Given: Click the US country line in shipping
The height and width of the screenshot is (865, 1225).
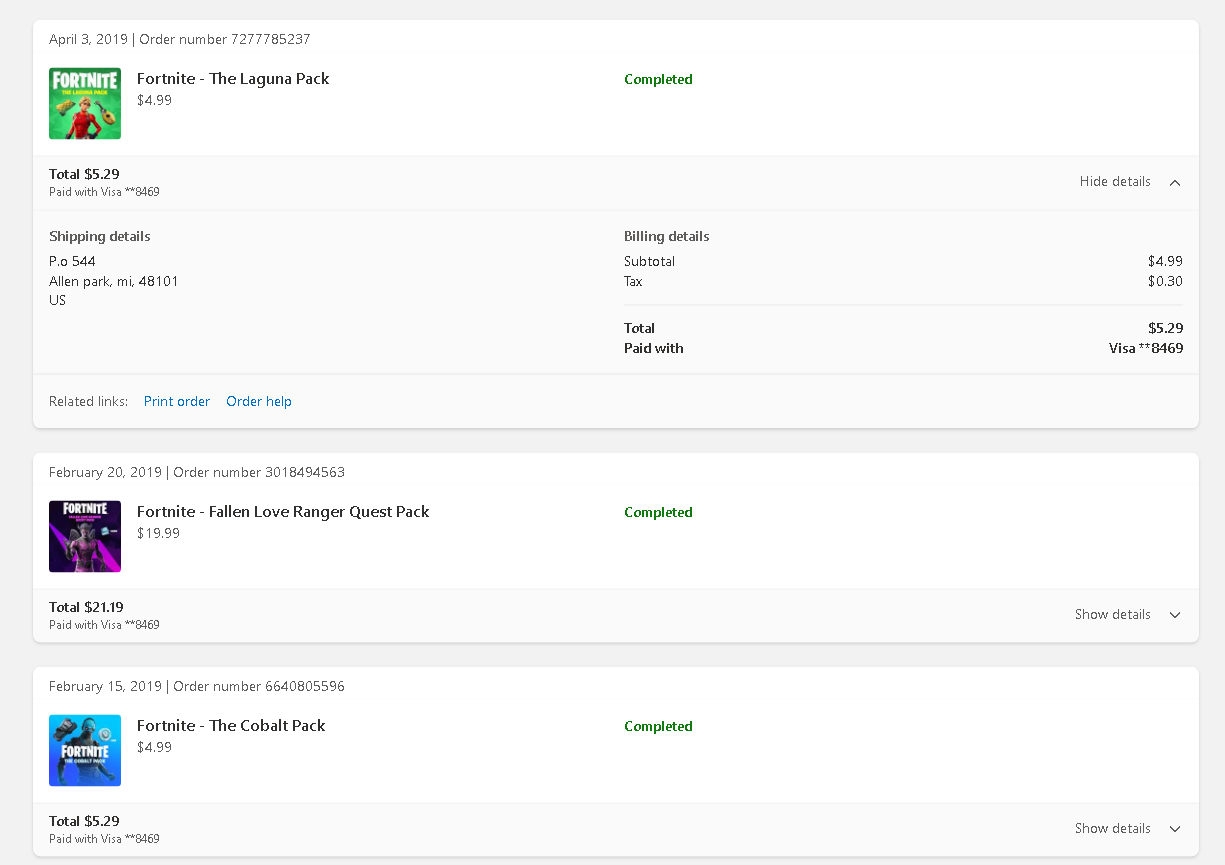Looking at the screenshot, I should point(57,300).
